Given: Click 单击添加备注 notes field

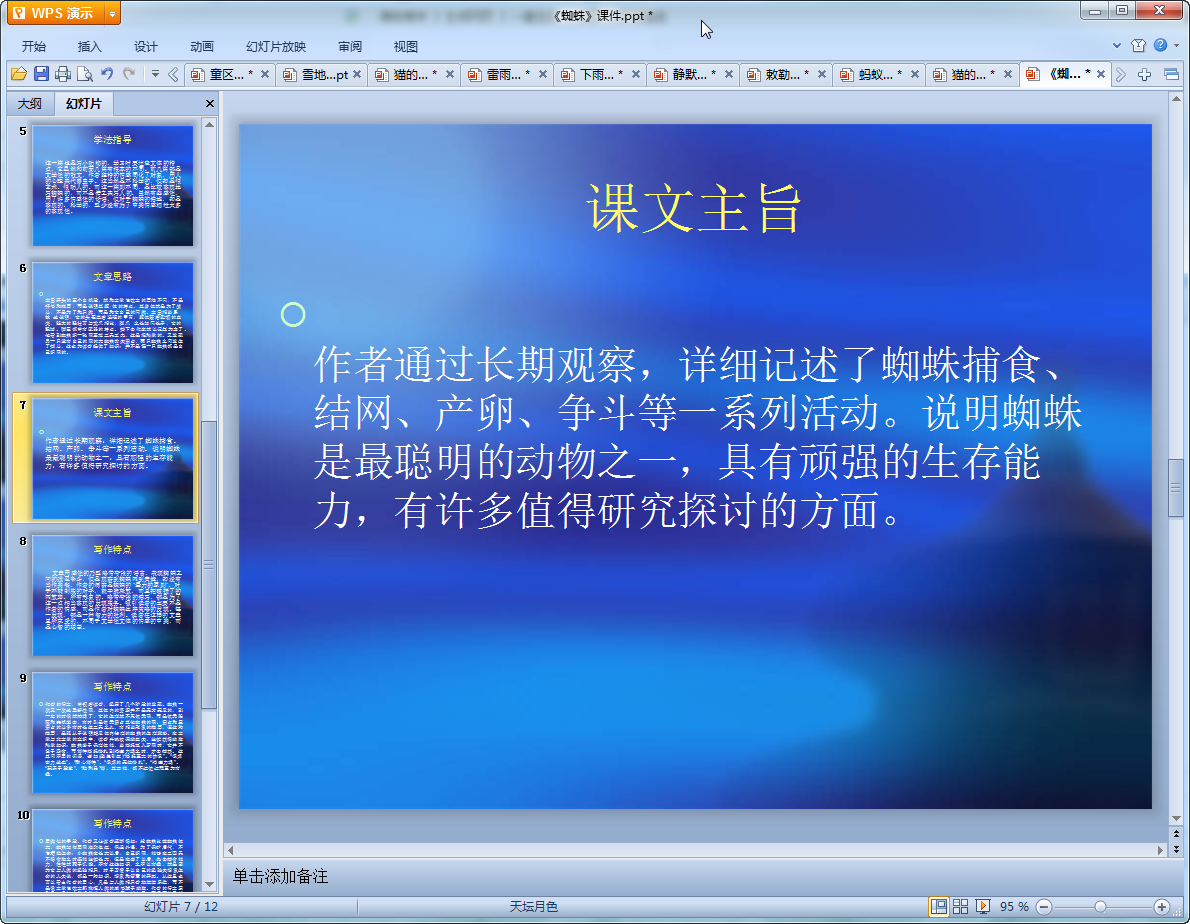Looking at the screenshot, I should (x=280, y=876).
